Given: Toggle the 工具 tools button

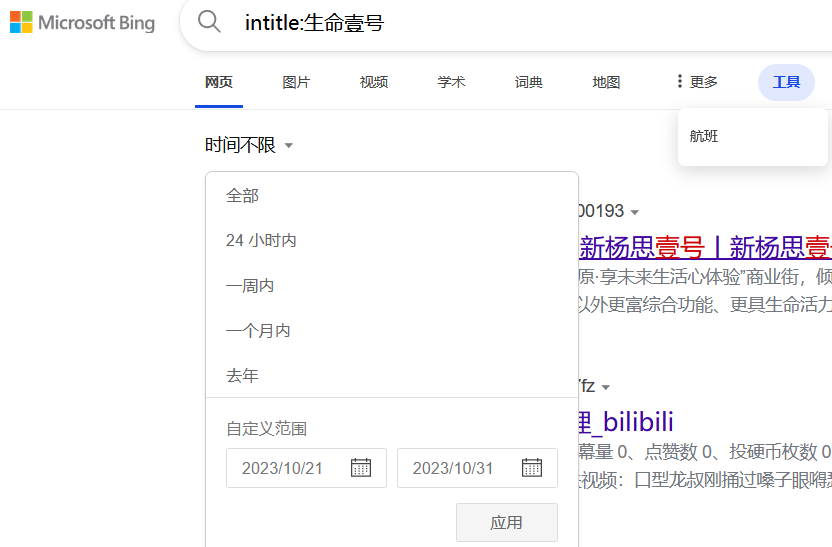Looking at the screenshot, I should click(786, 82).
